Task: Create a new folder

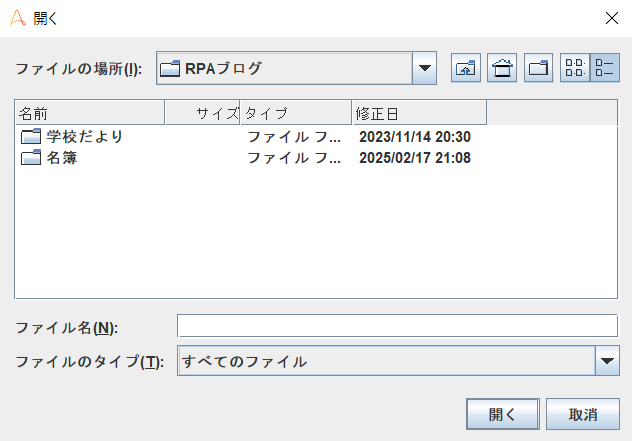Action: click(x=538, y=68)
